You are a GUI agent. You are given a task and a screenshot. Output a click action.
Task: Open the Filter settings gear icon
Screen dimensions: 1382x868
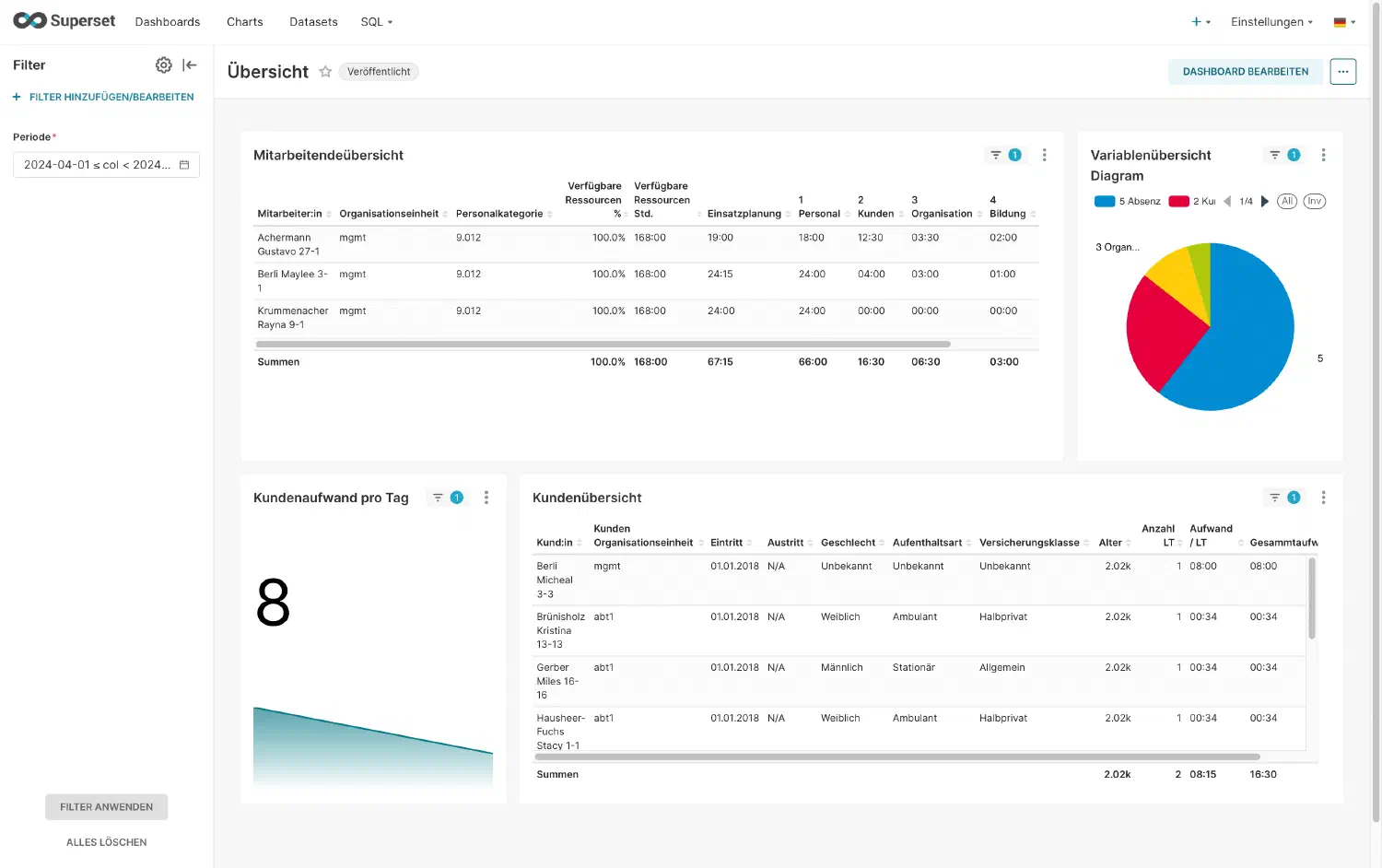pyautogui.click(x=164, y=65)
